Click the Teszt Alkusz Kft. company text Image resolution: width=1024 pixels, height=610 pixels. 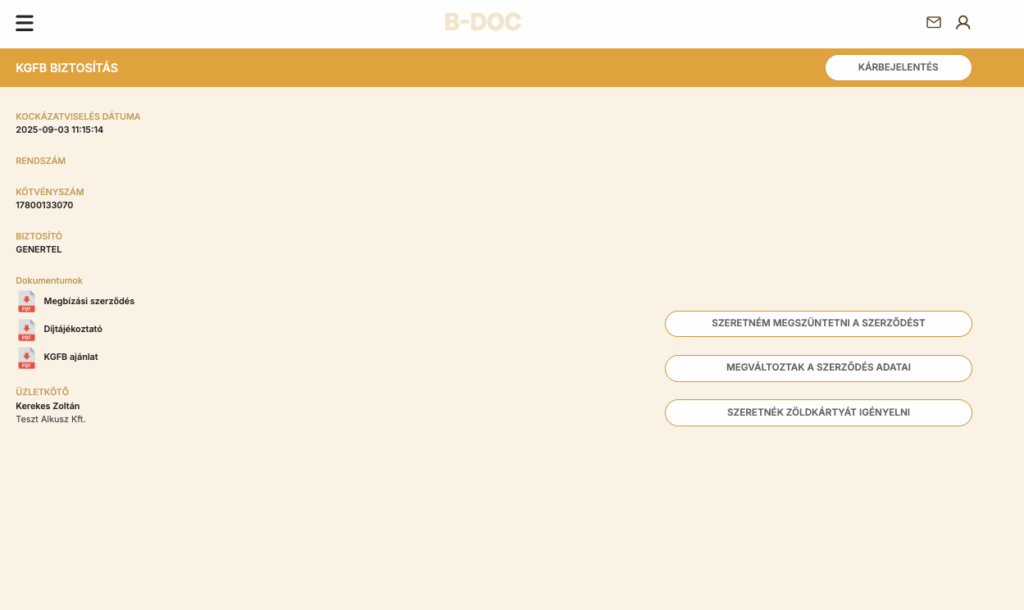tap(51, 419)
